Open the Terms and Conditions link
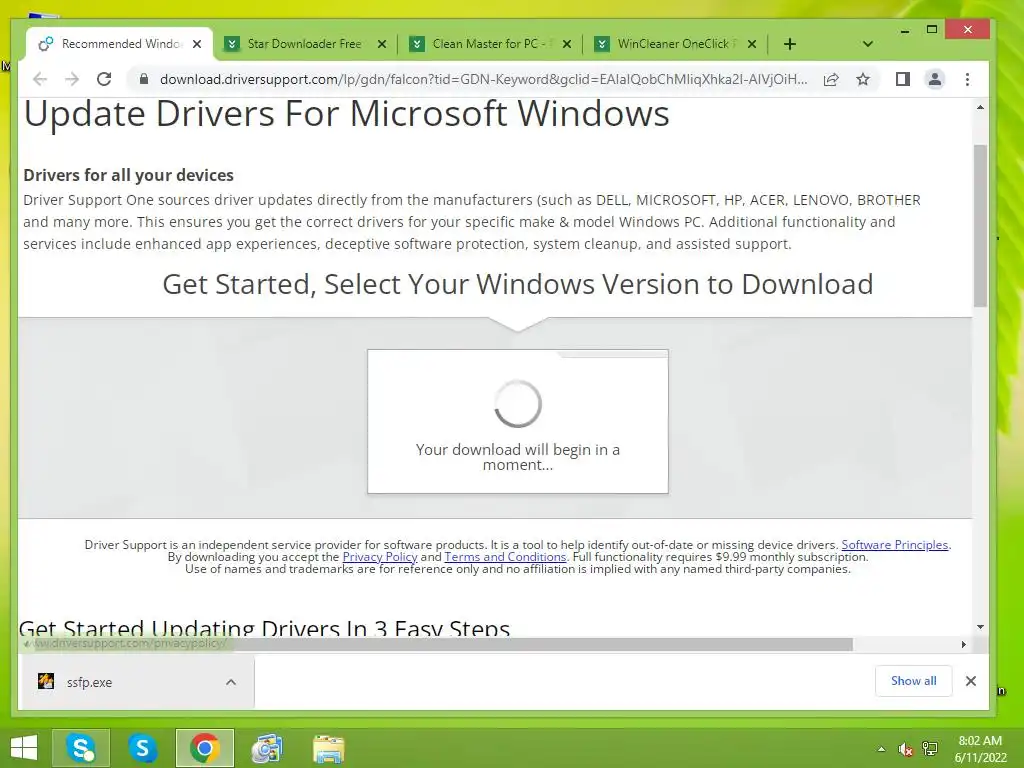 tap(505, 557)
